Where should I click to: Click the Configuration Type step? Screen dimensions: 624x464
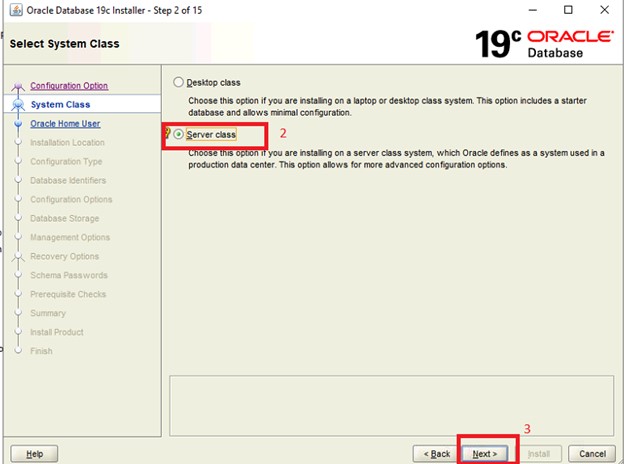click(x=66, y=162)
